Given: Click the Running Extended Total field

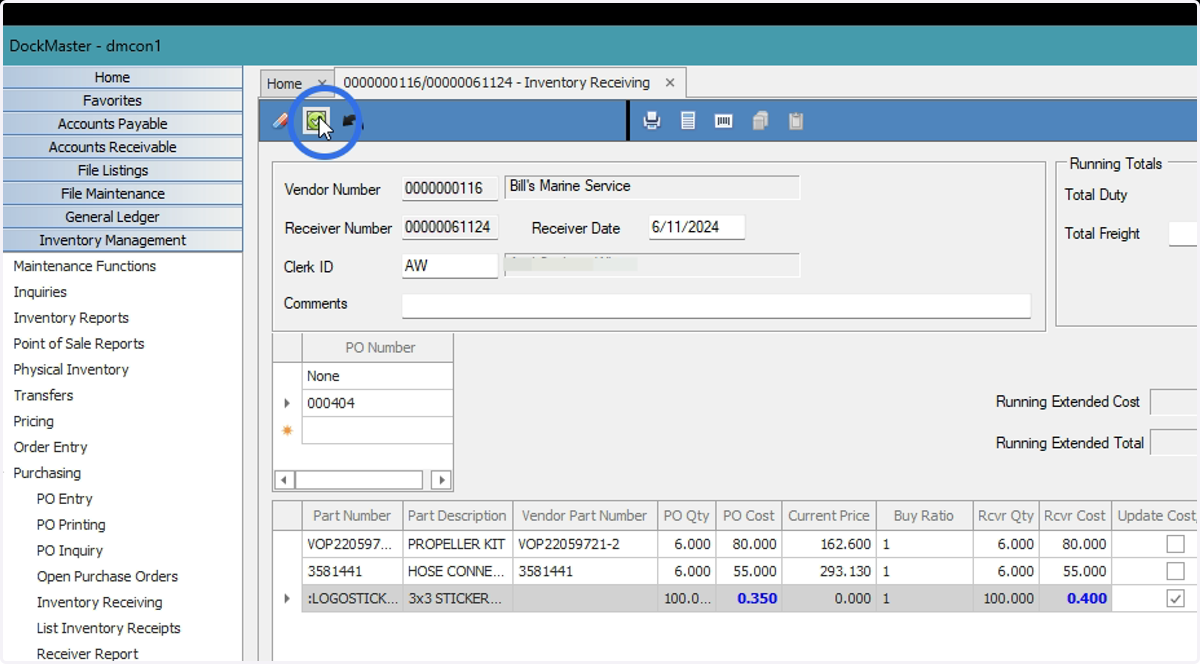Looking at the screenshot, I should point(1174,443).
